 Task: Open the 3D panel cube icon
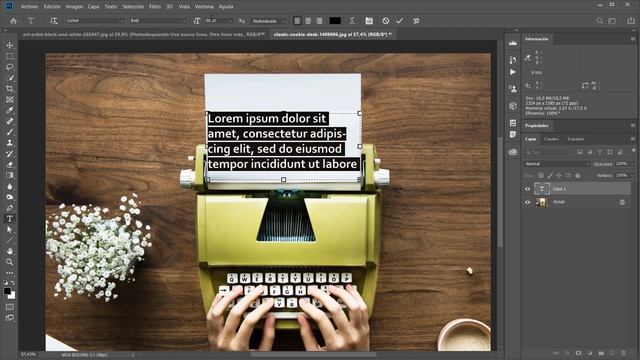pyautogui.click(x=513, y=106)
